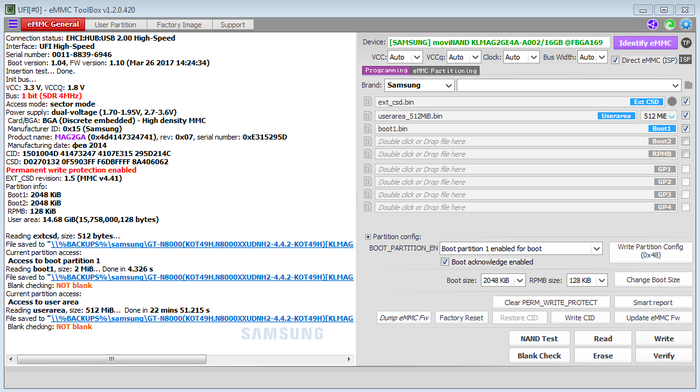Open the extcsd backup file path link
The height and width of the screenshot is (392, 700).
[x=202, y=244]
